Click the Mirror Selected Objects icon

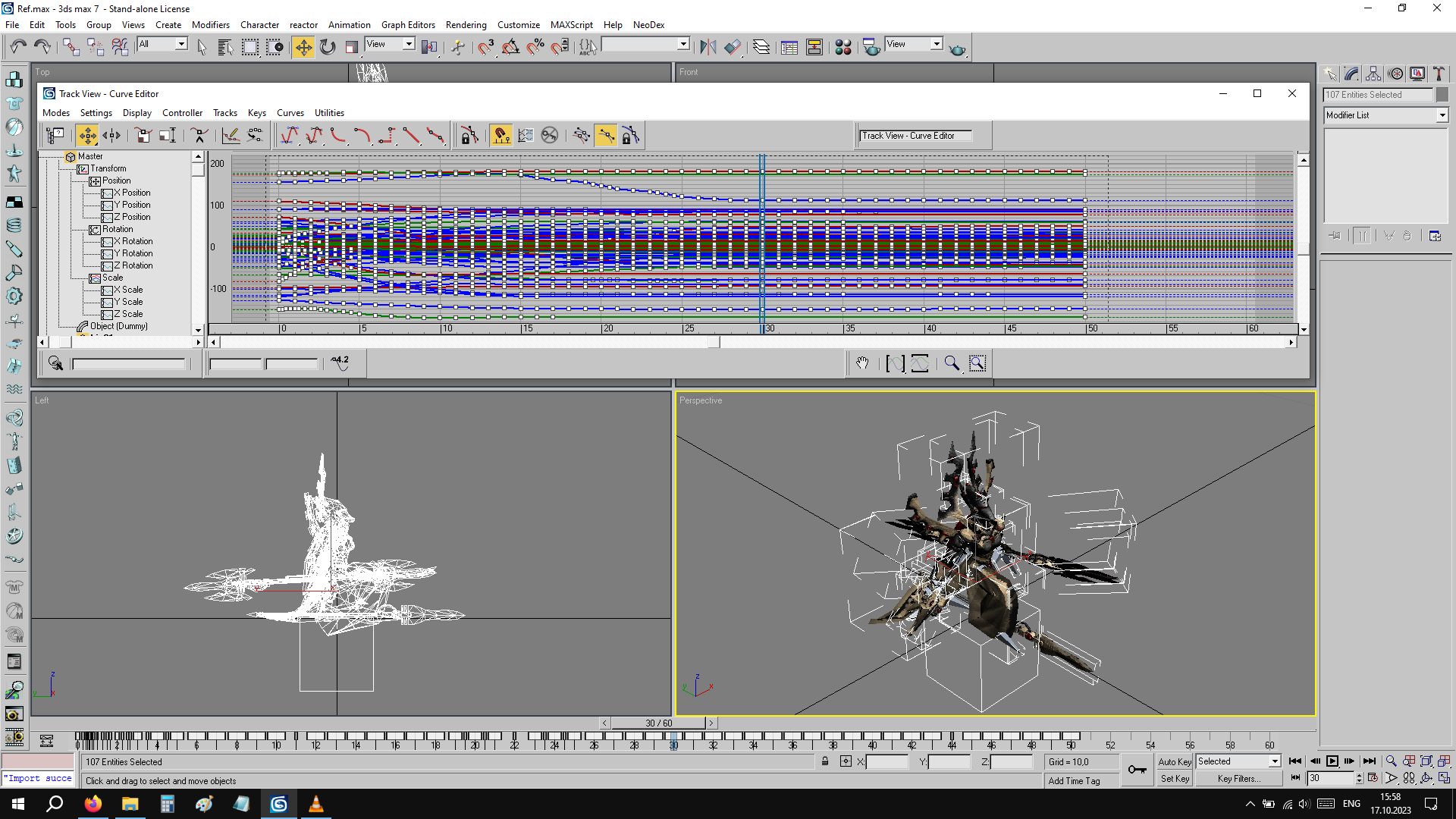coord(708,47)
